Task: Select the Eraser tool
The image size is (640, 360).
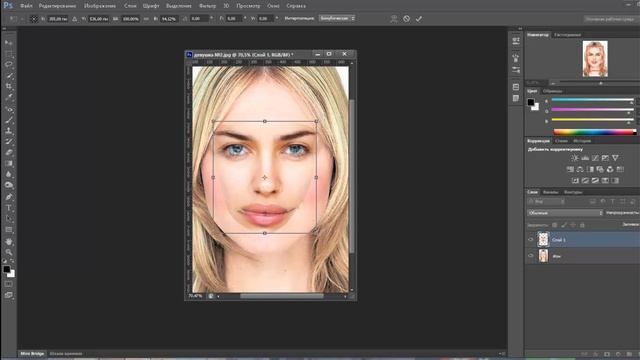Action: point(9,153)
